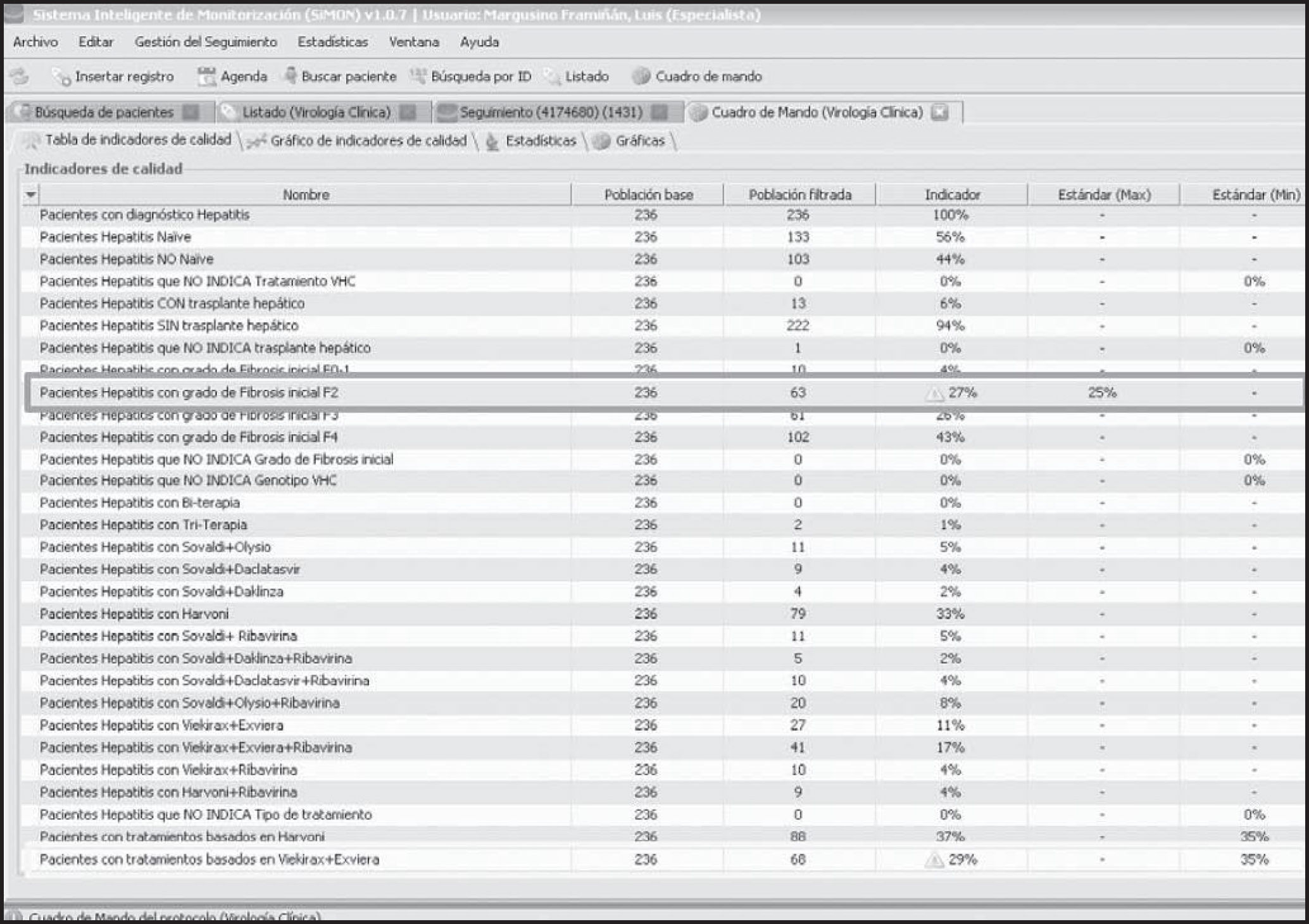Click the Búsqueda por ID icon

pos(418,77)
